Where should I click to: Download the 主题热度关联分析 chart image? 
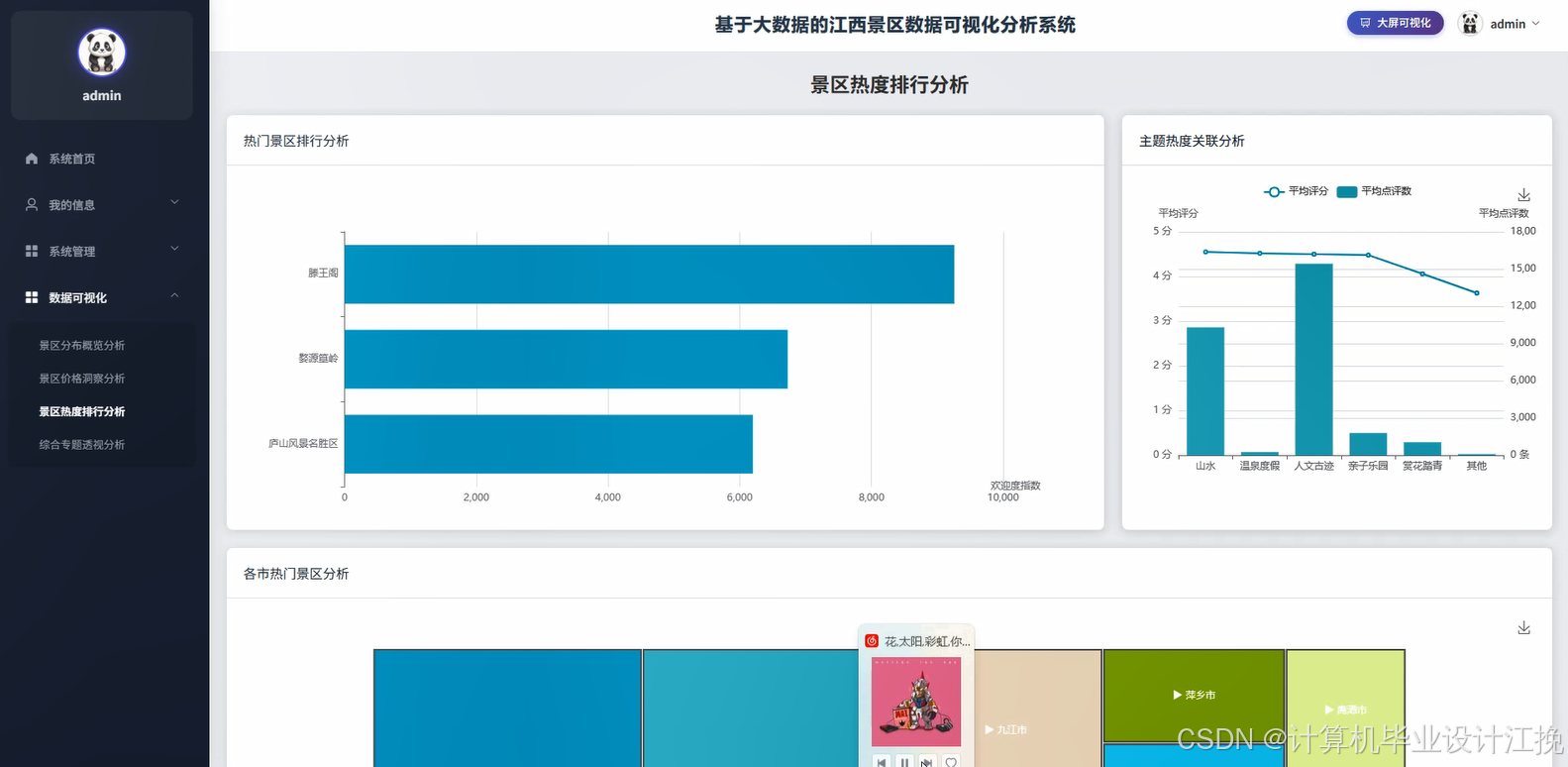coord(1523,195)
